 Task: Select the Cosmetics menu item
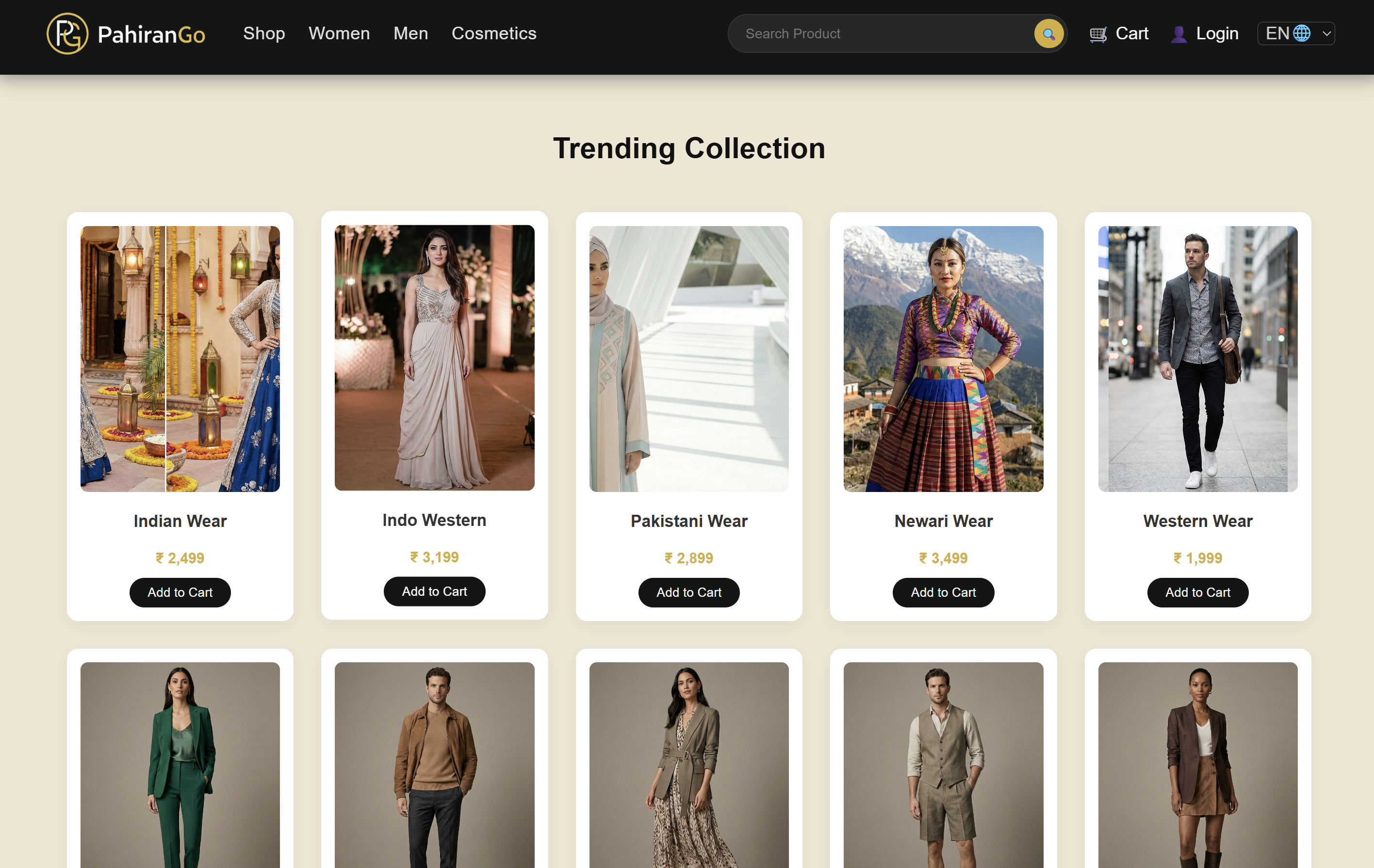[x=493, y=33]
